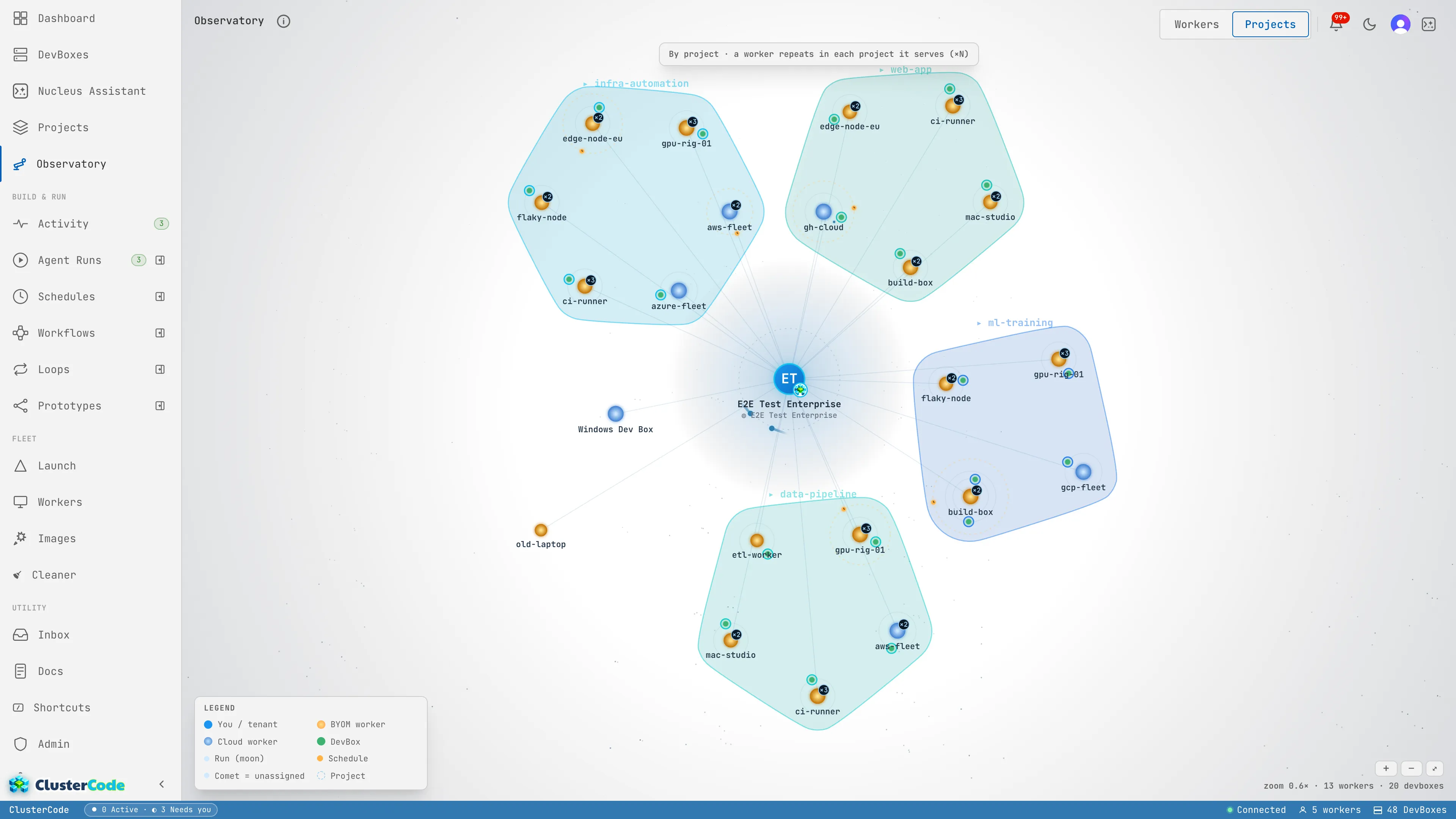Open Prototypes in the sidebar
The image size is (1456, 819).
pos(69,406)
